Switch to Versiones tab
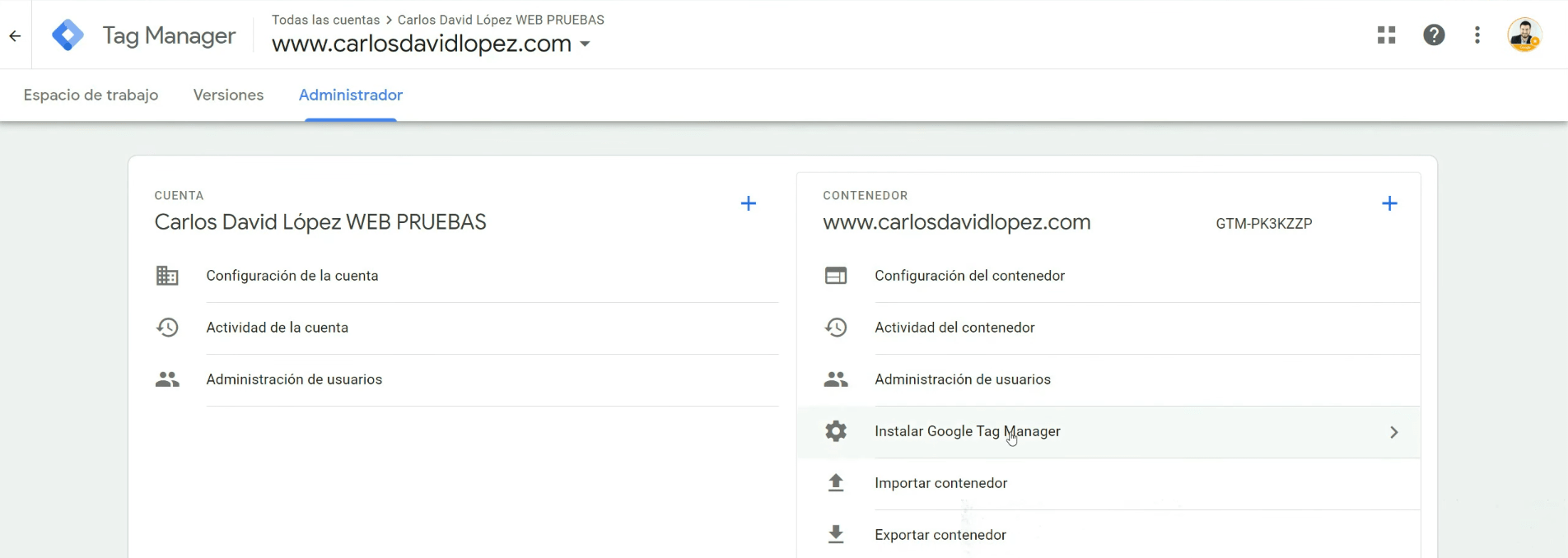The image size is (1568, 558). click(x=228, y=95)
